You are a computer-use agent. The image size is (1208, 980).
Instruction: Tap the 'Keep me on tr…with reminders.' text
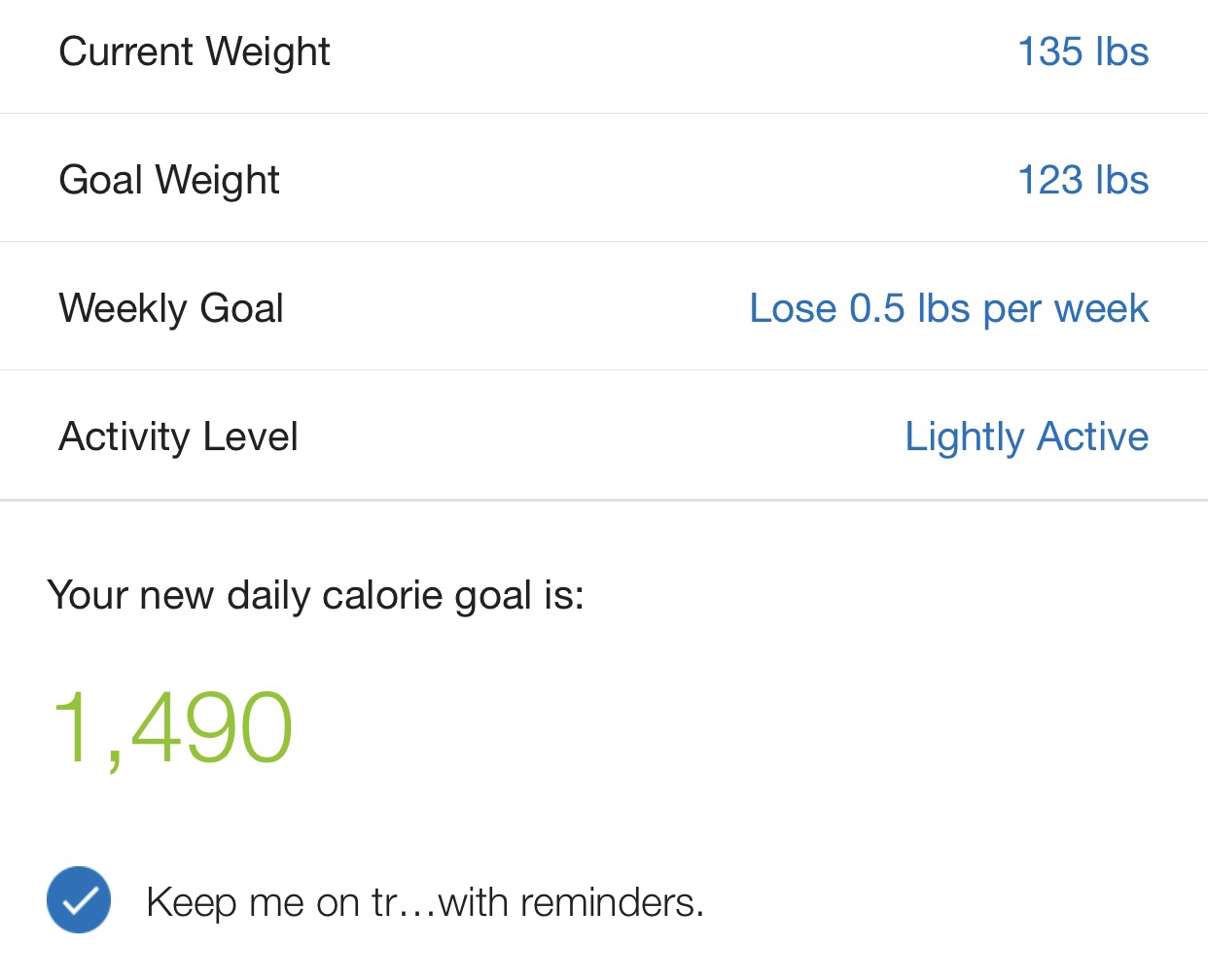click(x=424, y=902)
